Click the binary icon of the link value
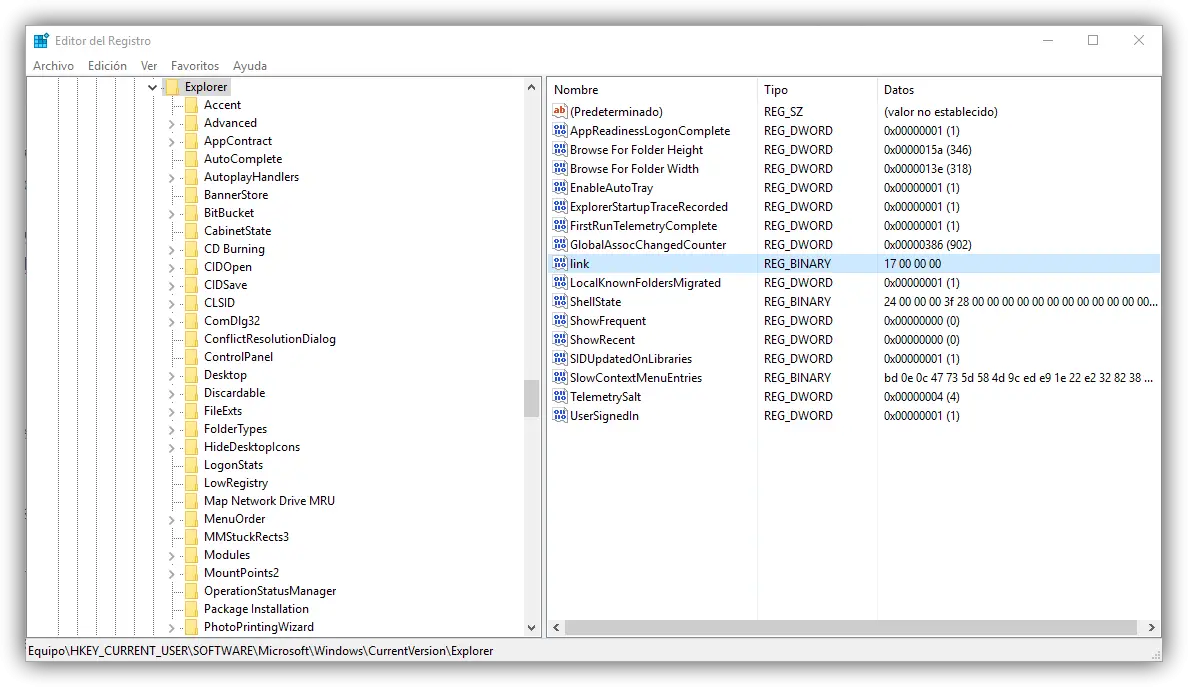Screen dimensions: 1188x687 pyautogui.click(x=560, y=263)
